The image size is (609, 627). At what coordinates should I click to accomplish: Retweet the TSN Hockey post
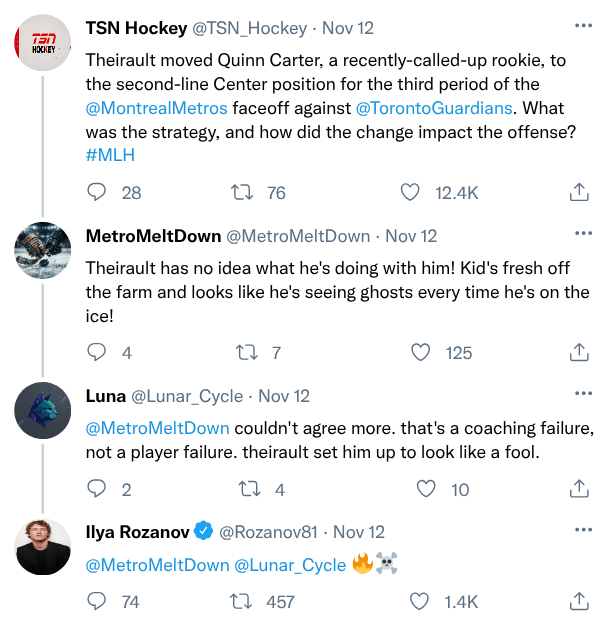tap(242, 192)
